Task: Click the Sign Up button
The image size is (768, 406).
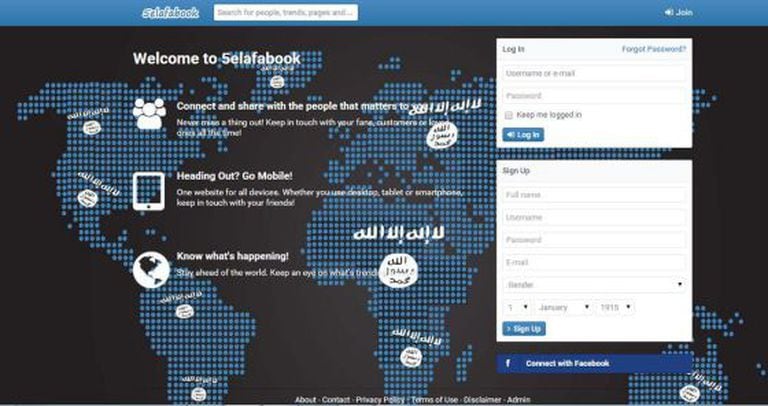Action: [x=524, y=329]
